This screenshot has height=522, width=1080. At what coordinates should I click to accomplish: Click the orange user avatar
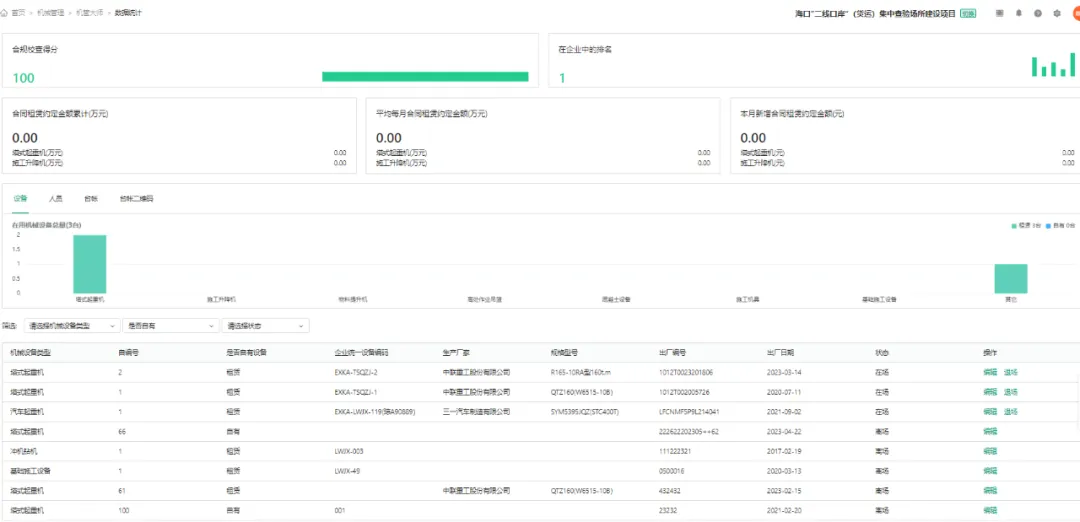1076,13
